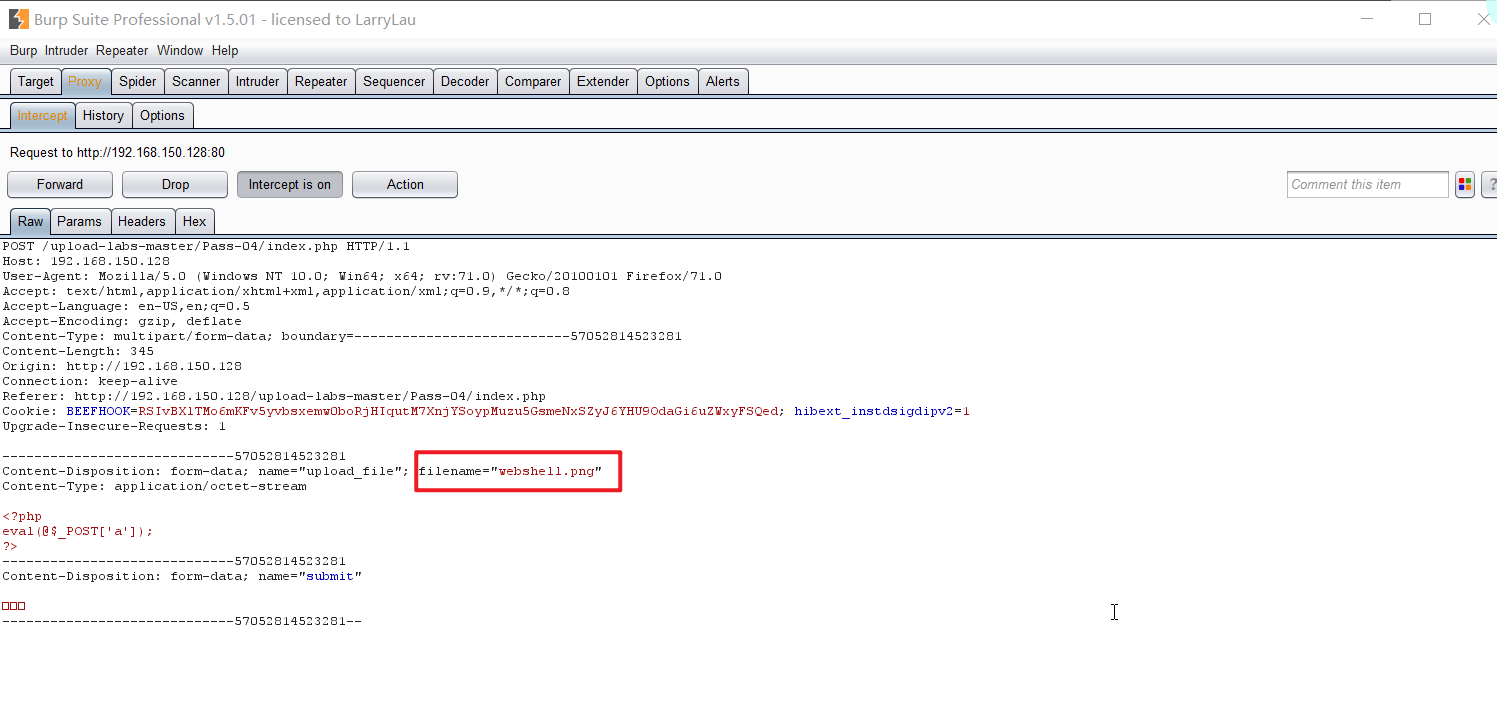Click the final multipart boundary line

pyautogui.click(x=182, y=621)
